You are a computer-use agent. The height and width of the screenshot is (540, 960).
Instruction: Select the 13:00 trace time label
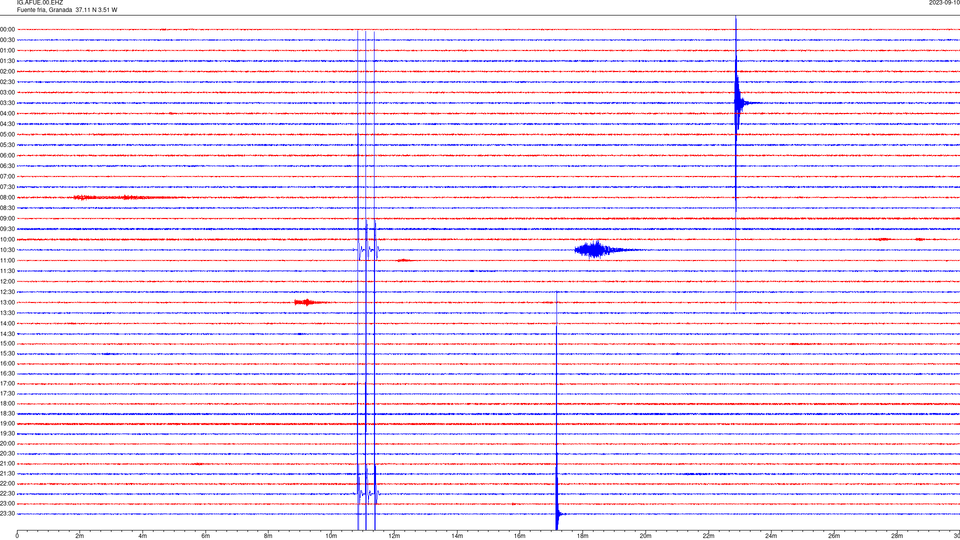pyautogui.click(x=7, y=302)
